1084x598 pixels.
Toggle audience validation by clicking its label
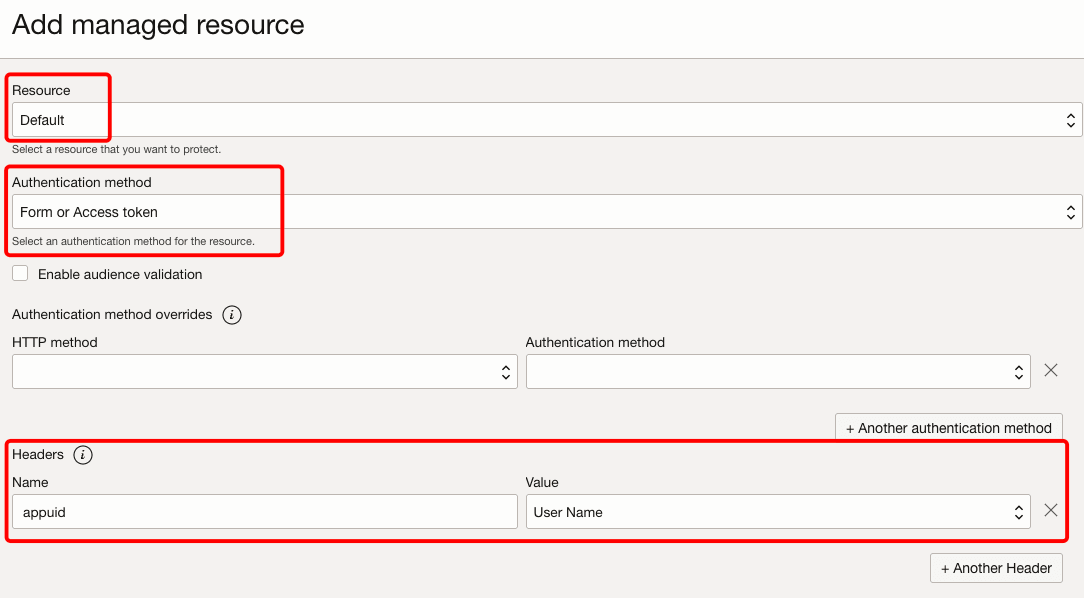119,274
